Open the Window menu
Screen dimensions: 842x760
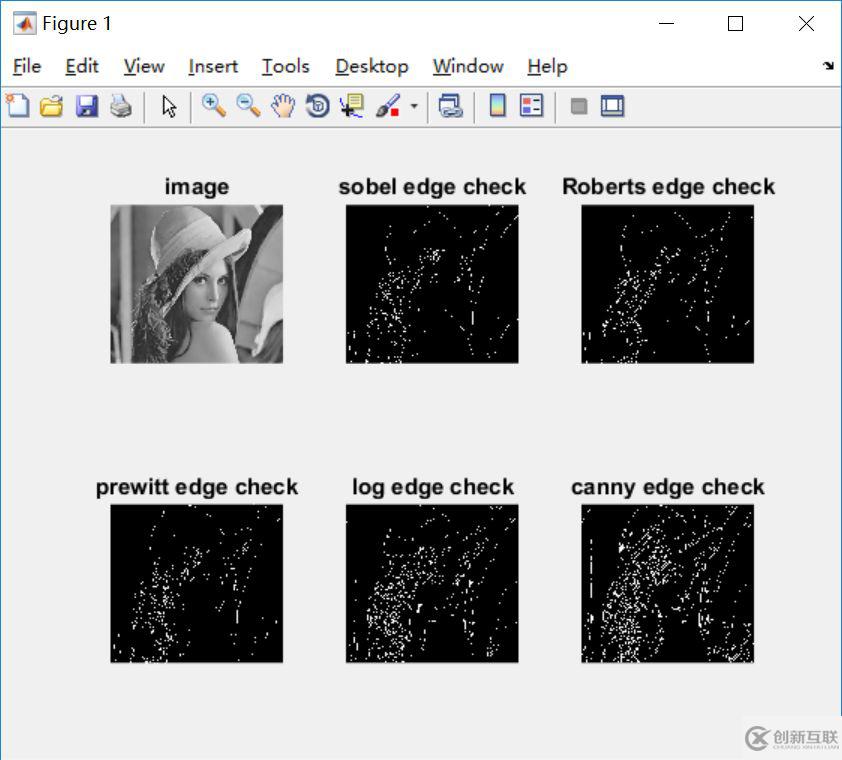[x=468, y=66]
